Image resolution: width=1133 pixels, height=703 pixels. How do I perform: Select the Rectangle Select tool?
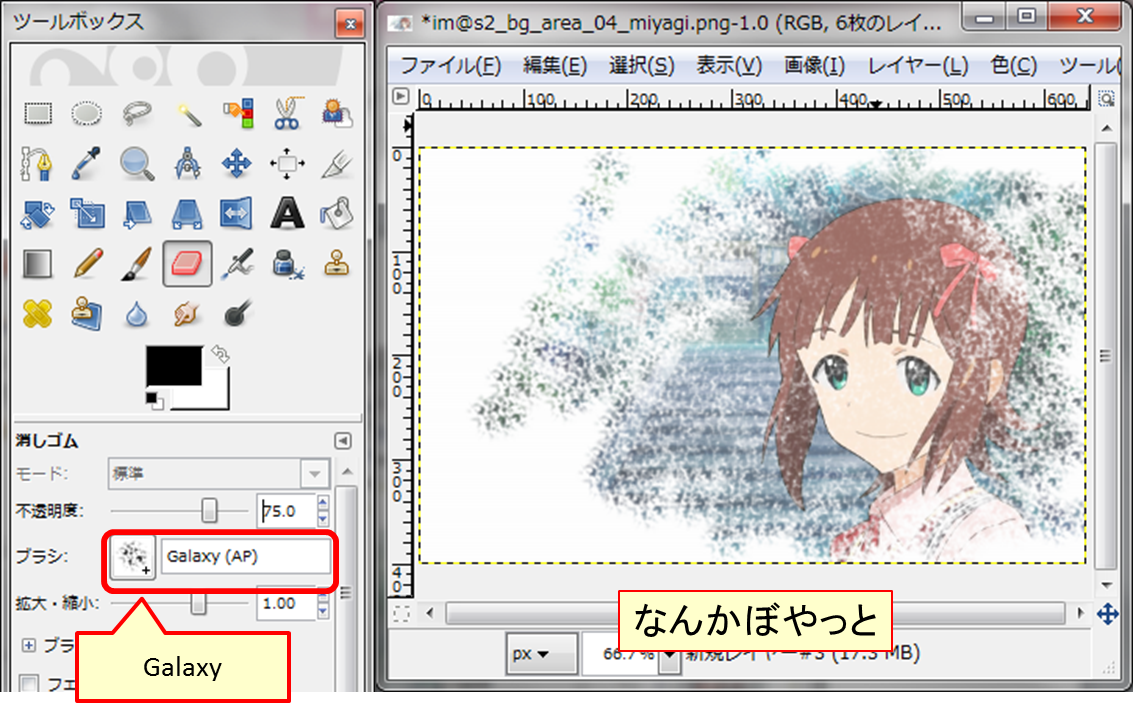click(38, 113)
